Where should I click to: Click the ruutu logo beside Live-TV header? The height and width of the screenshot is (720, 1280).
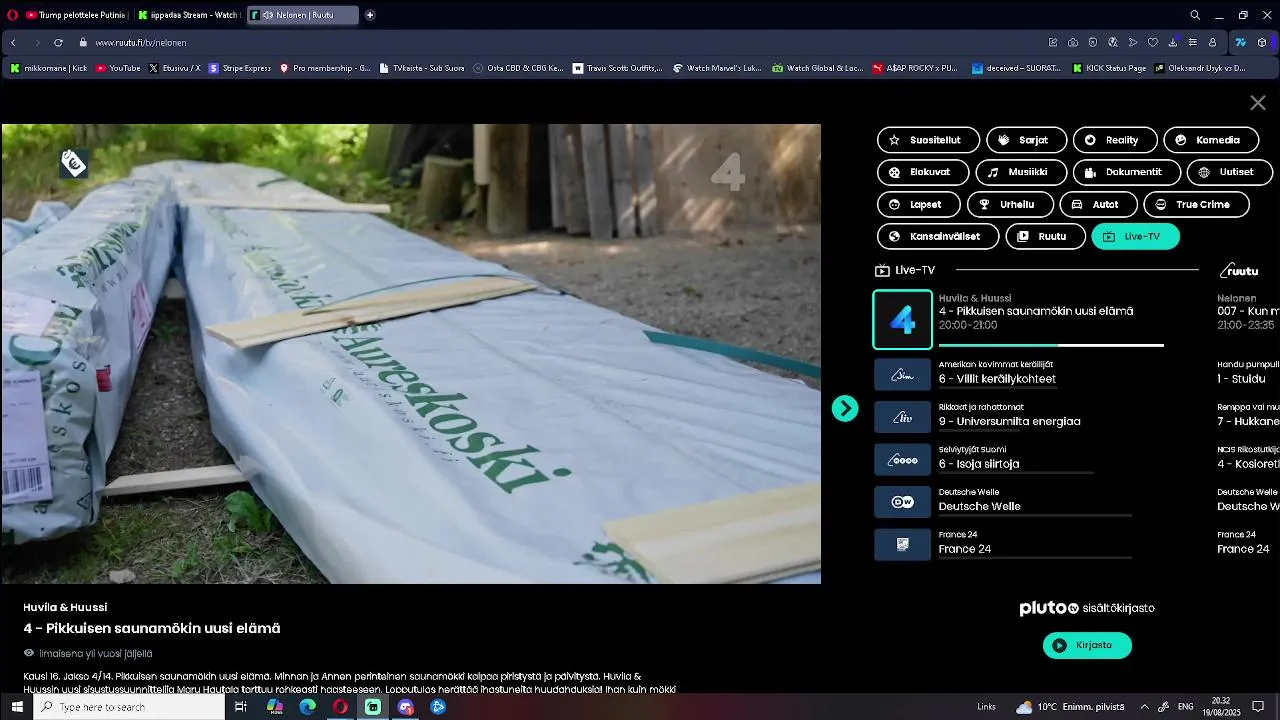1240,270
